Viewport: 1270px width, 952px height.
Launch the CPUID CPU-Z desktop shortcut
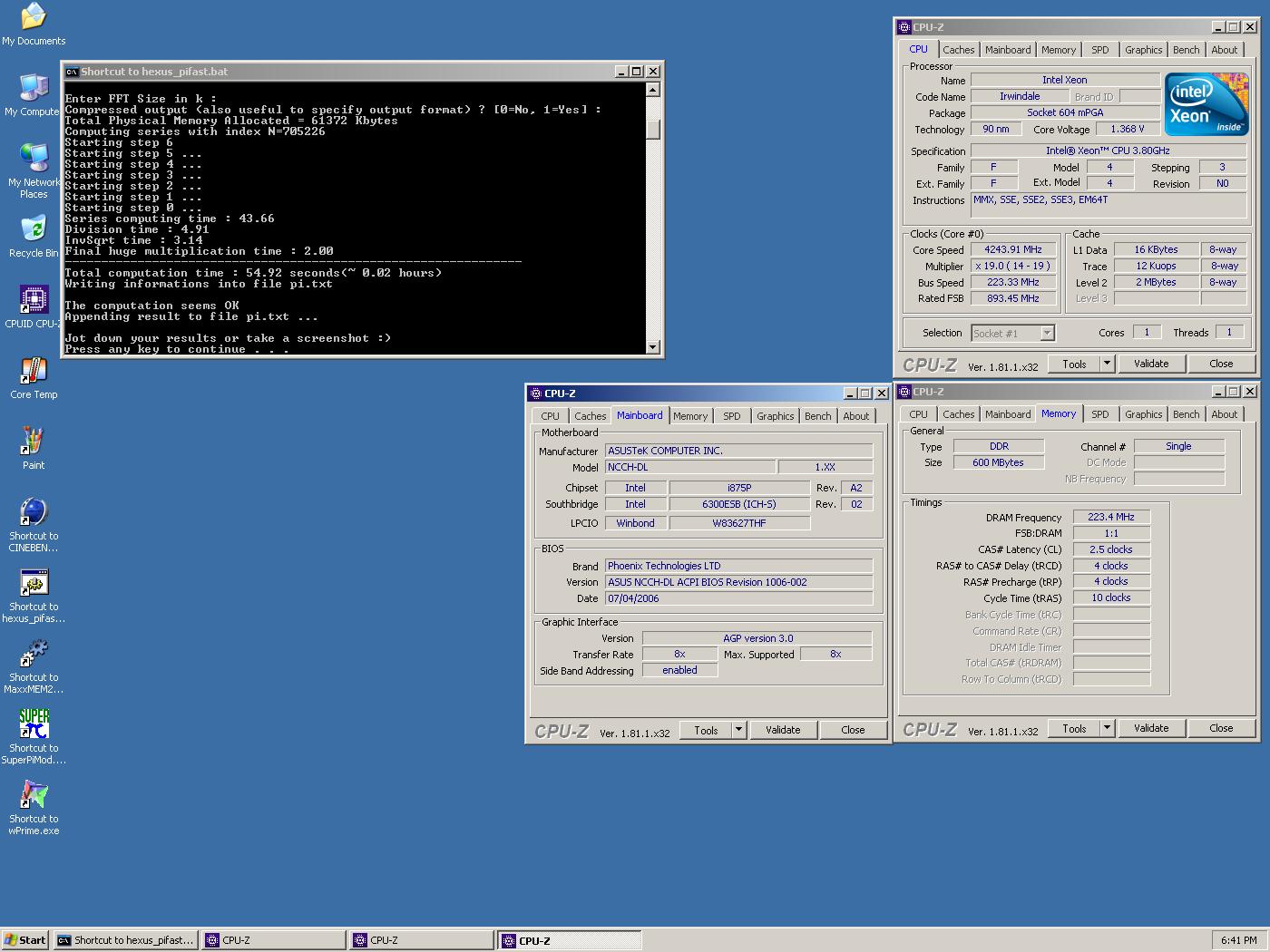34,306
